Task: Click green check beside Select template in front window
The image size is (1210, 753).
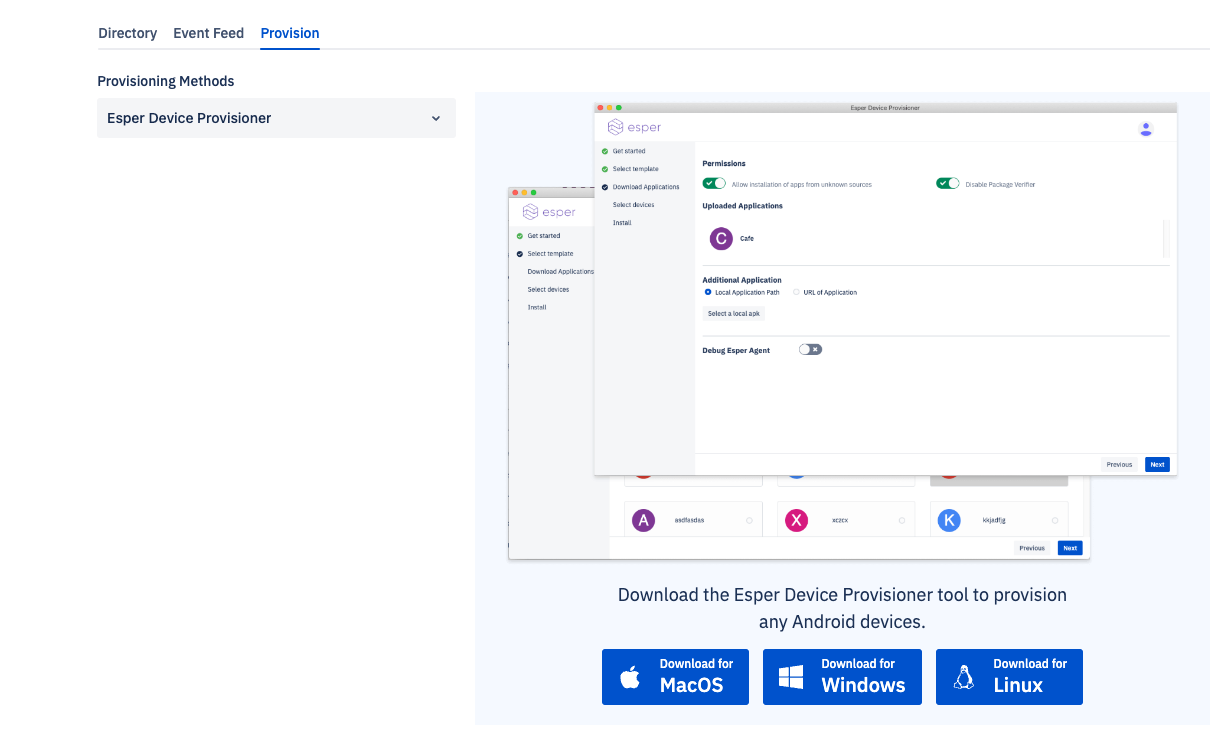Action: 605,169
